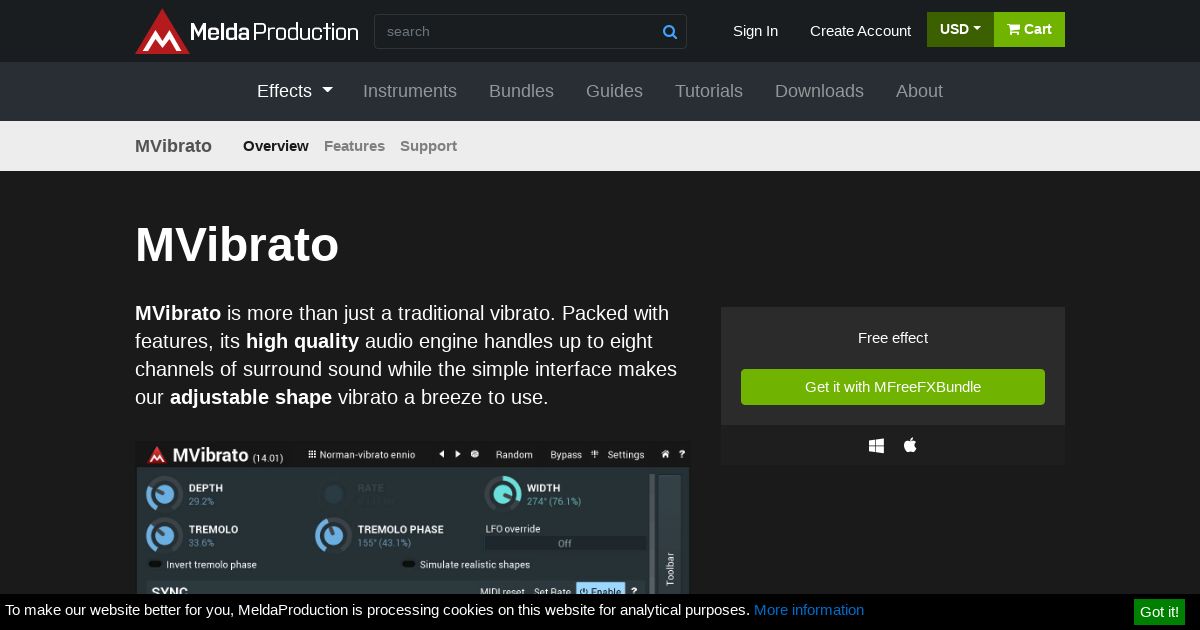1200x630 pixels.
Task: Click the WIDTH value 274° (76.1%)
Action: (554, 502)
